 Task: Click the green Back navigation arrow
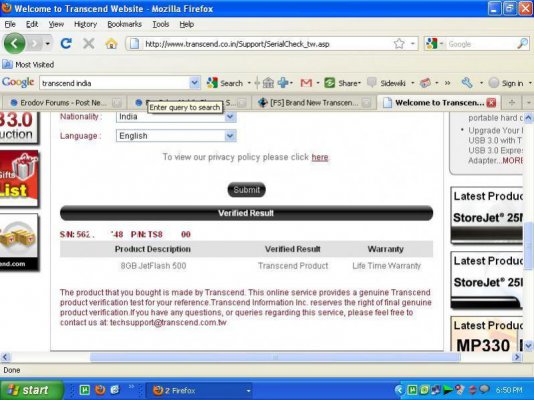point(14,44)
